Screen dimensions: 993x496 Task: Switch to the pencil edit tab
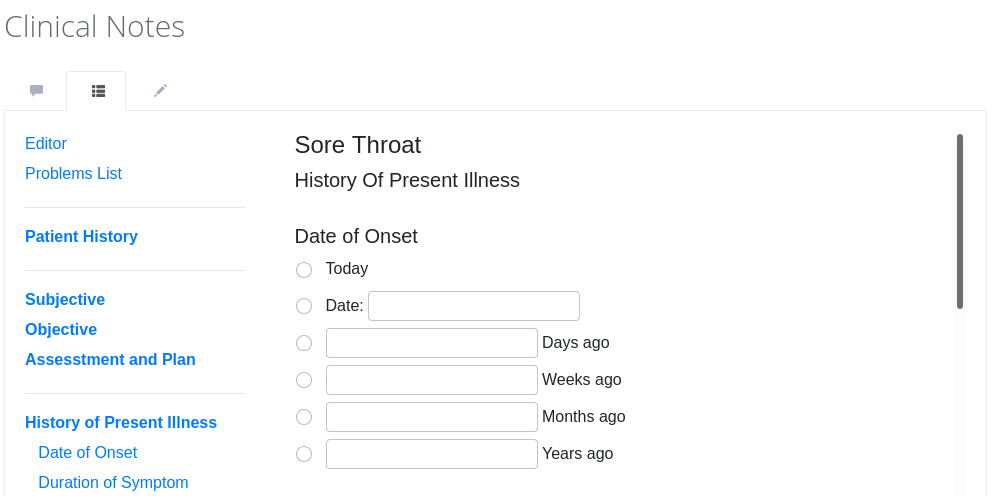(x=160, y=91)
